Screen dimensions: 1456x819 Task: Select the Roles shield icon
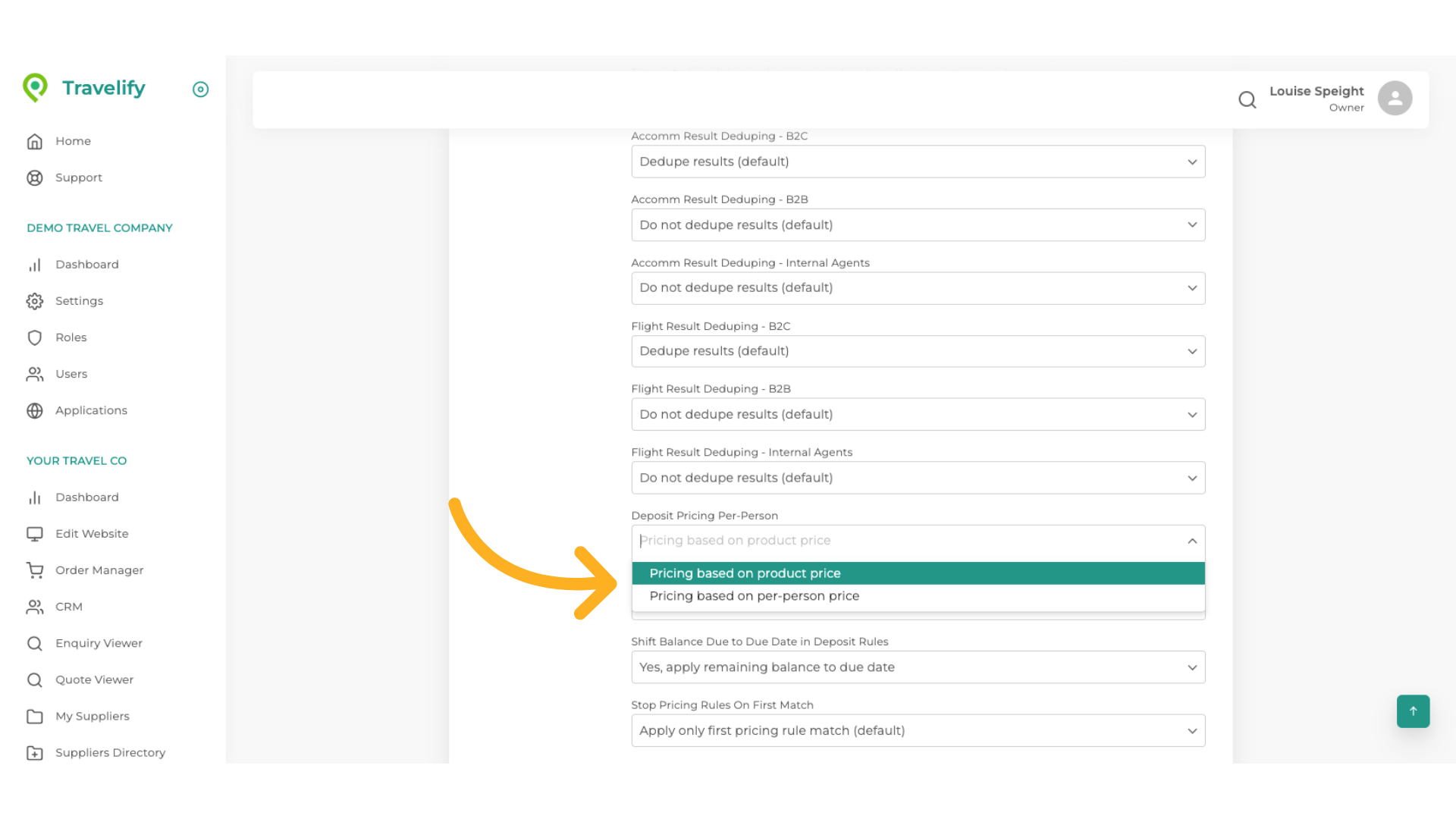click(x=35, y=337)
